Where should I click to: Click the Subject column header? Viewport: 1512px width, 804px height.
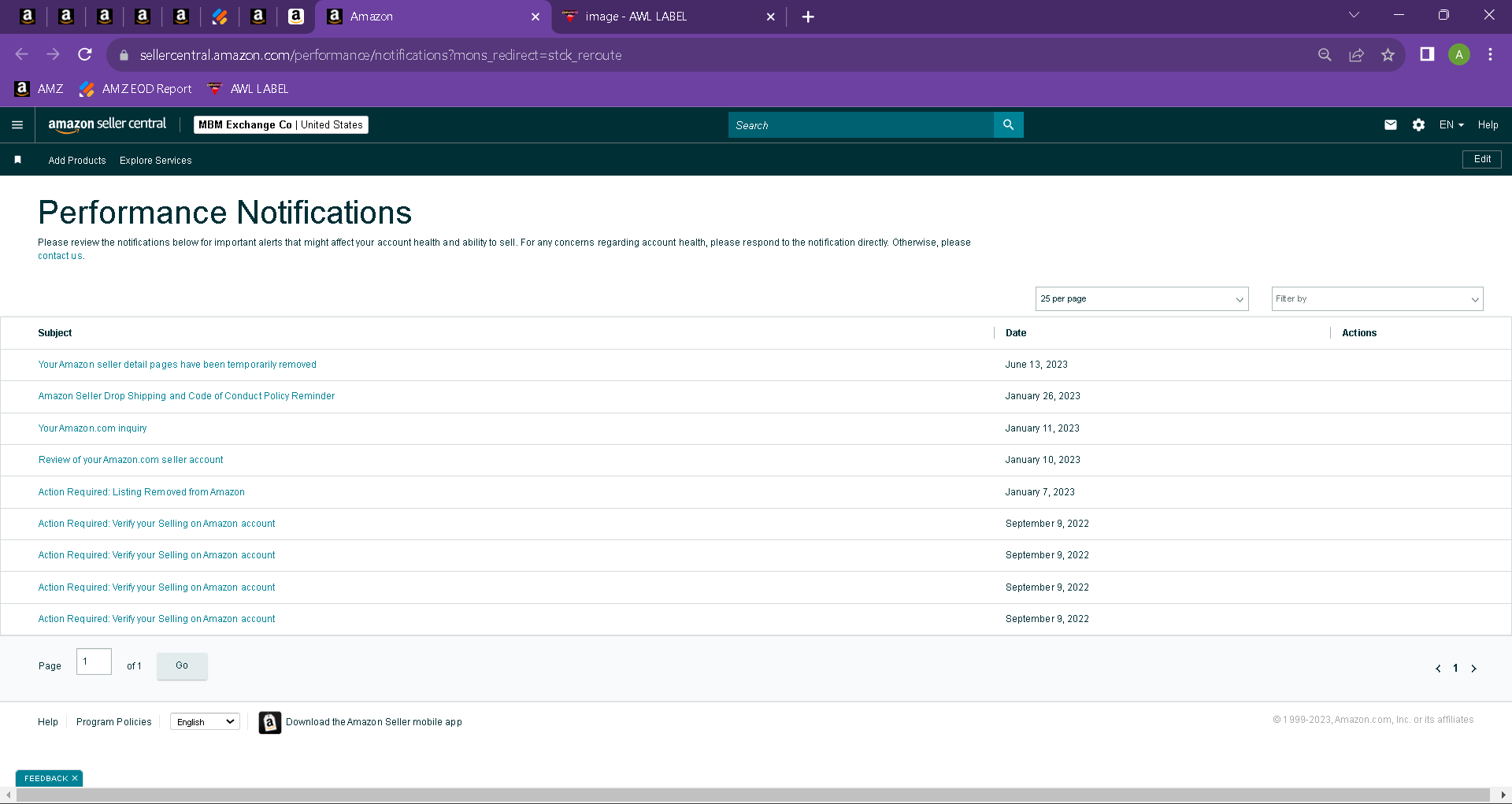pyautogui.click(x=55, y=333)
